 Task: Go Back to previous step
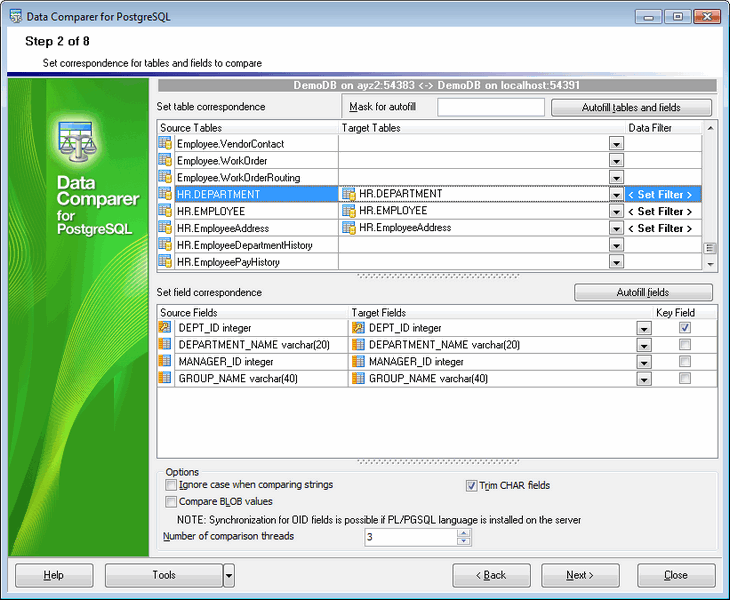click(x=491, y=575)
